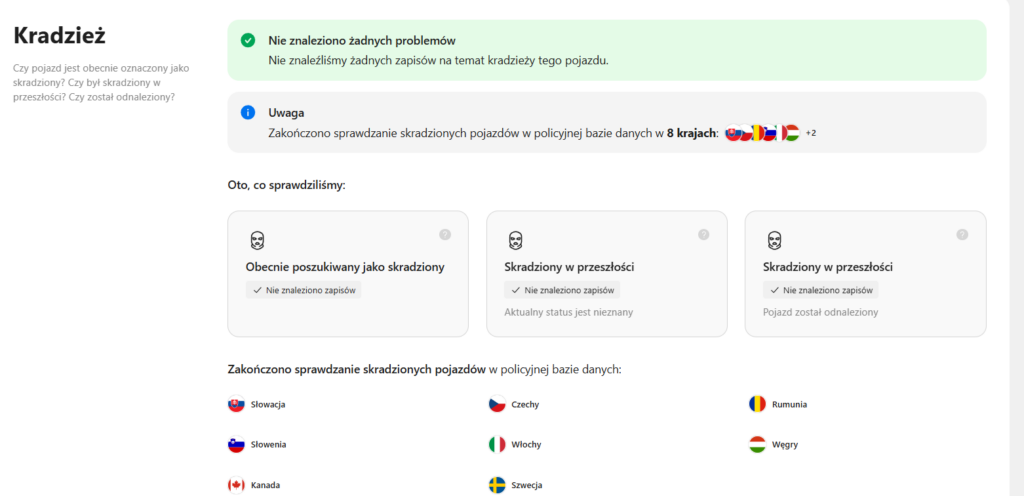Click the thief mask icon on first card
The image size is (1024, 496).
point(257,241)
